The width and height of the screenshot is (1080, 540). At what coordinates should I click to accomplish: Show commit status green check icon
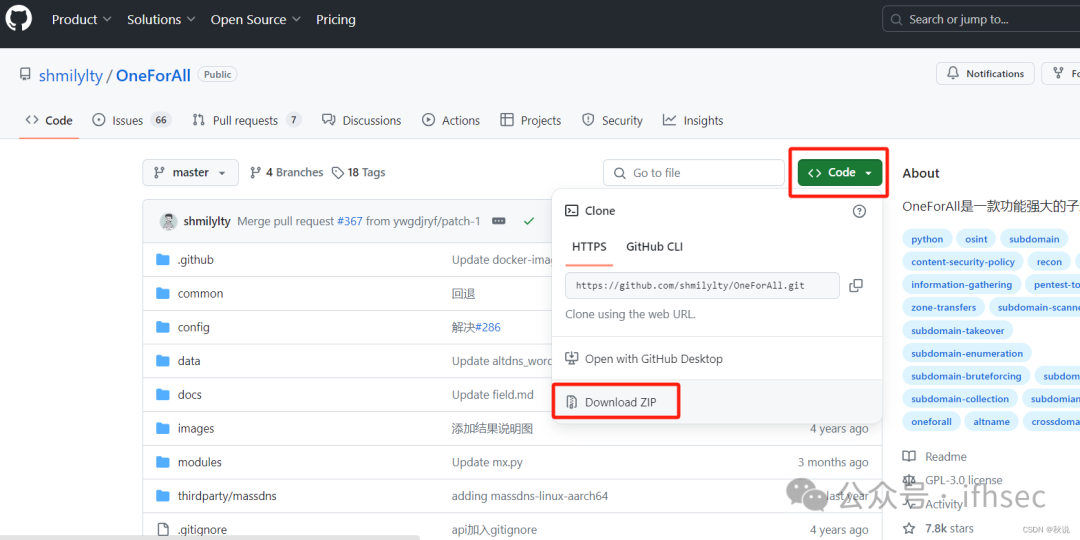(529, 221)
